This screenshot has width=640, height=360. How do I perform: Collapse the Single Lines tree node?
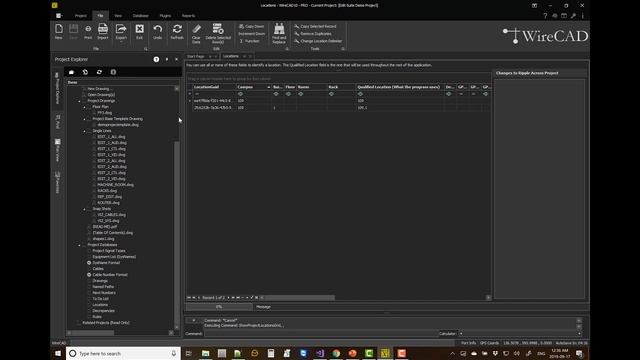point(84,131)
